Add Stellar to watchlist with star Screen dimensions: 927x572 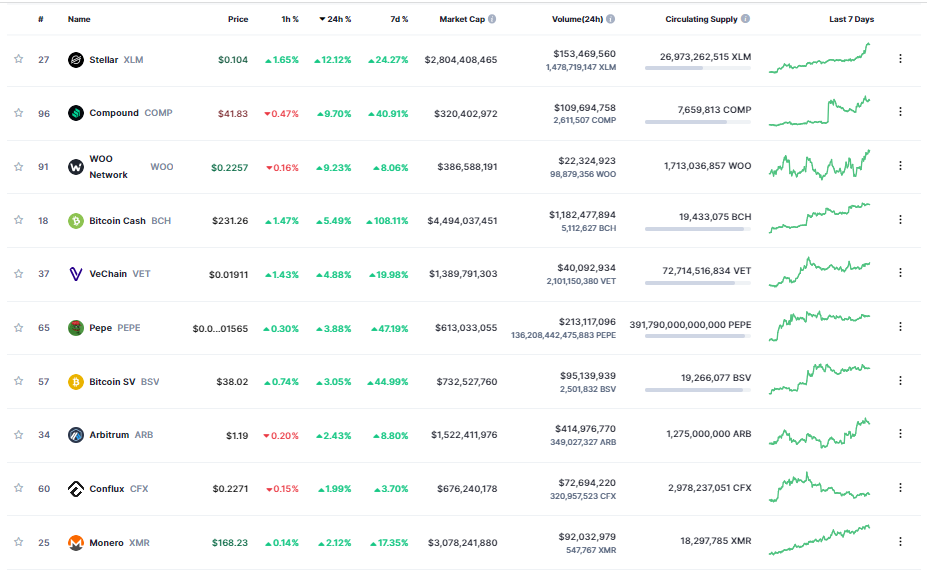pyautogui.click(x=19, y=59)
